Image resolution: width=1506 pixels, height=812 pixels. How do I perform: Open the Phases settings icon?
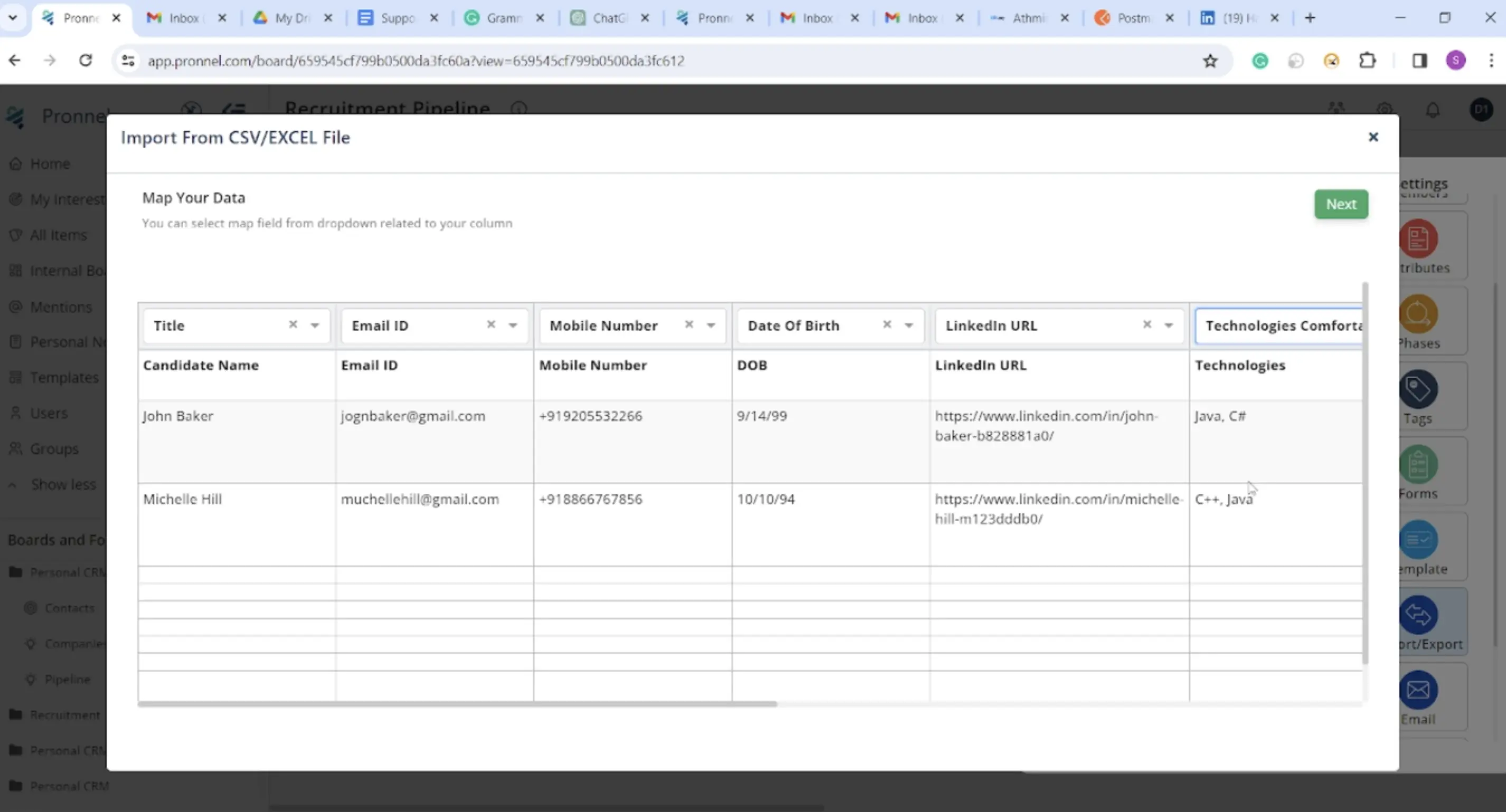point(1418,314)
